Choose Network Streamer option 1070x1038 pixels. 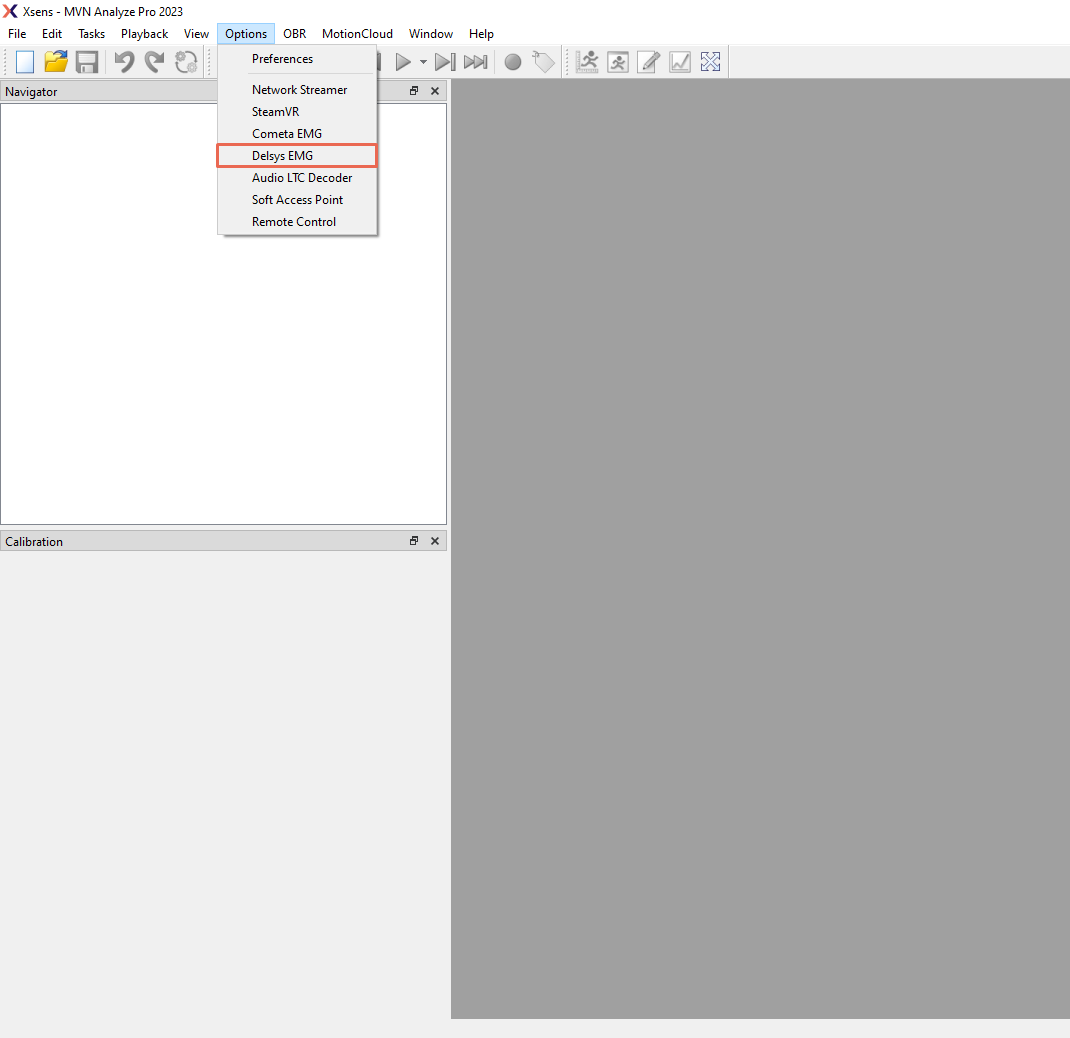[x=297, y=89]
